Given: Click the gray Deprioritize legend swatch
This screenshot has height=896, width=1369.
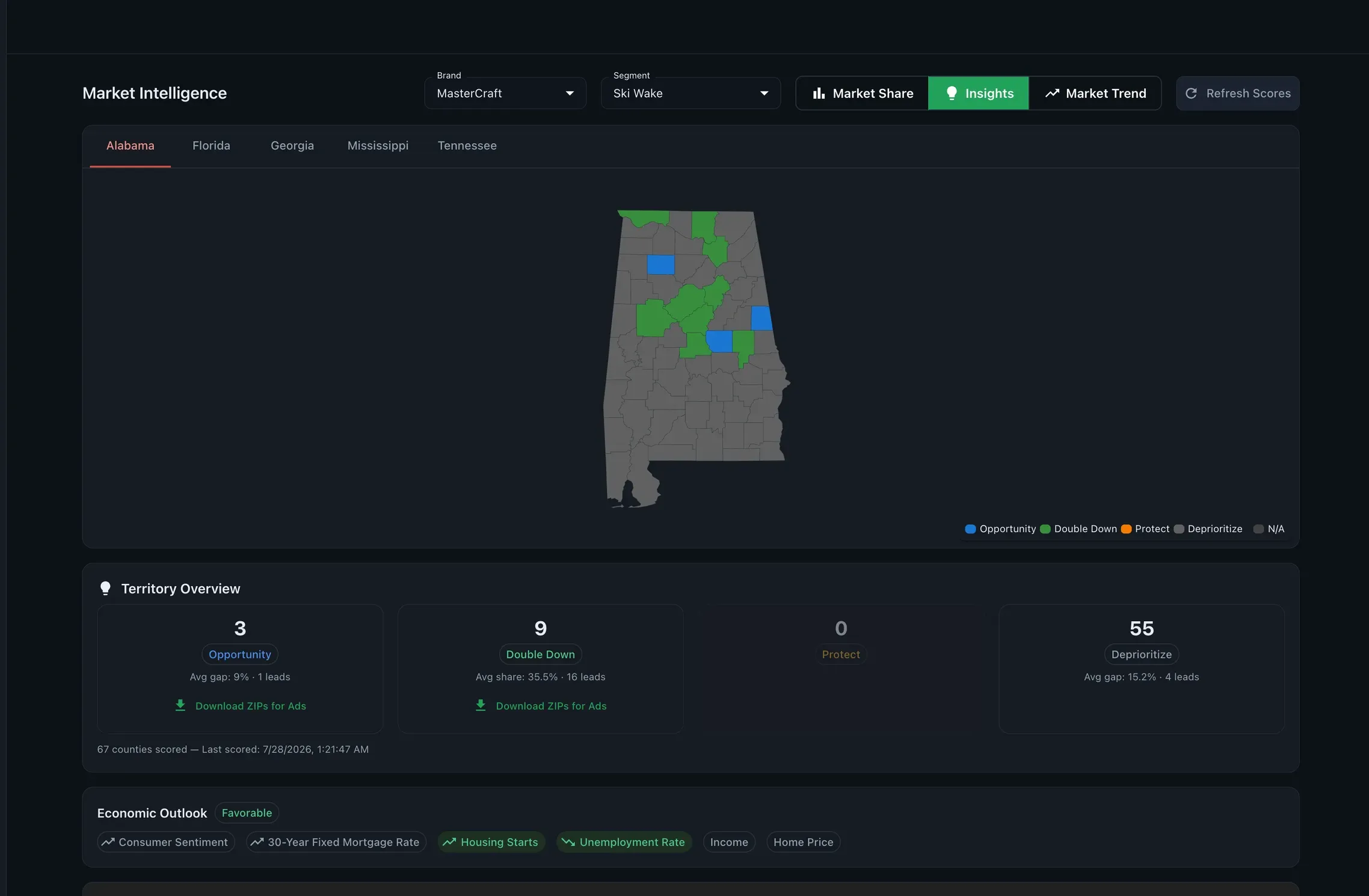Looking at the screenshot, I should click(1179, 529).
